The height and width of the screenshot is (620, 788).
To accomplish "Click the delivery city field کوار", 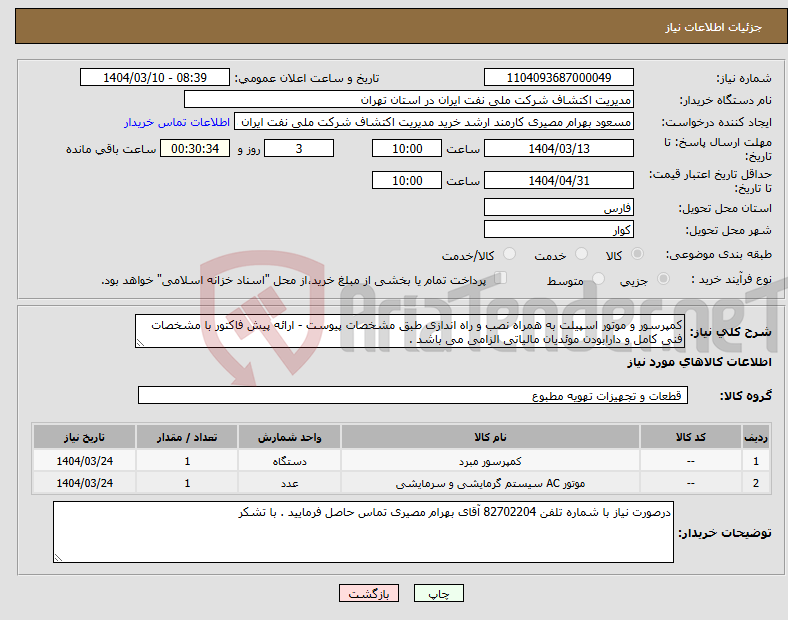I will 558,230.
